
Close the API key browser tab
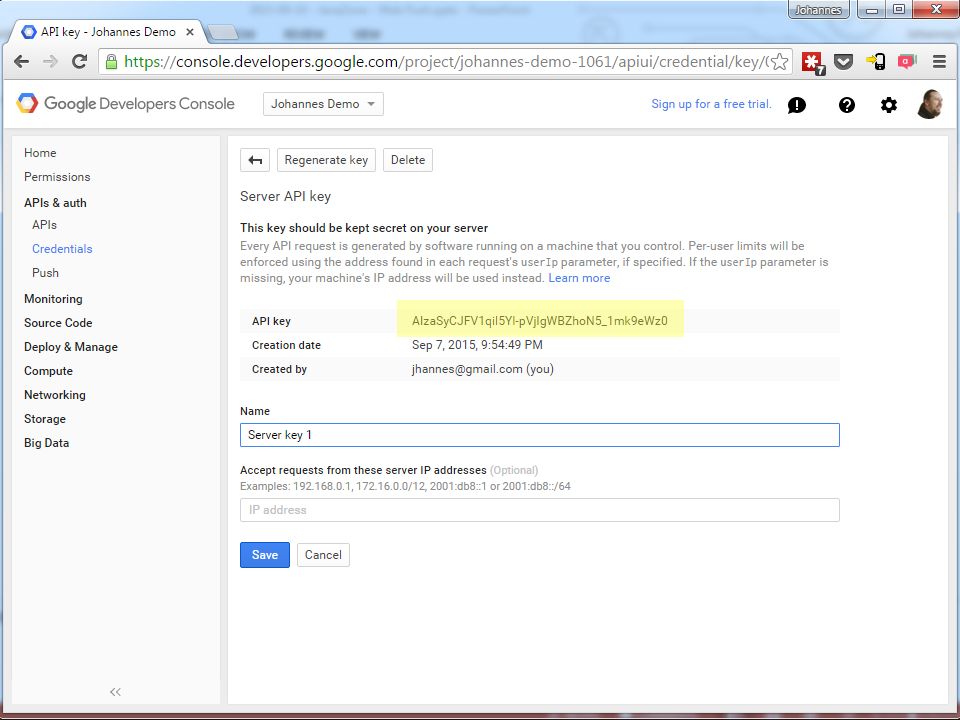coord(190,32)
